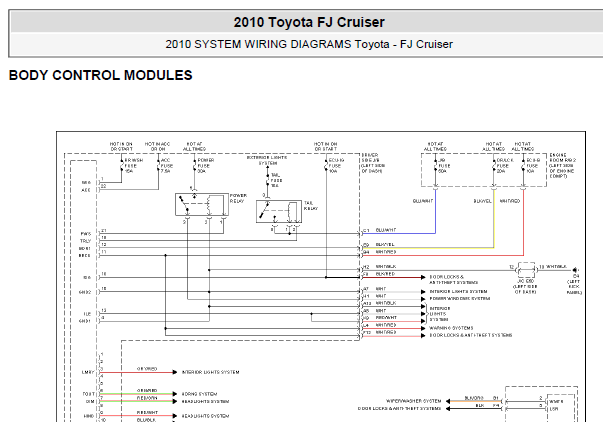Click the BLK/YEL label beside the vertical yellow wire
Viewport: 603px width, 422px height.
pos(482,201)
